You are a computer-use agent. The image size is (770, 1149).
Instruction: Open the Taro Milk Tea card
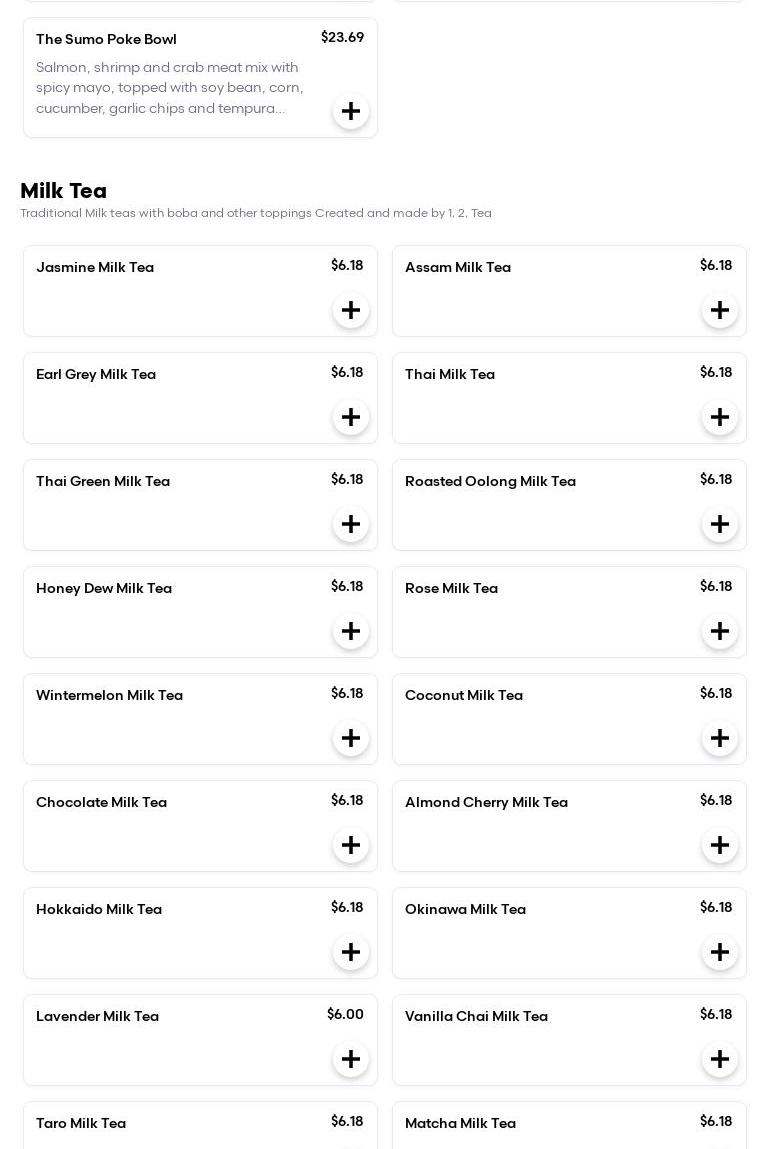(x=81, y=1124)
